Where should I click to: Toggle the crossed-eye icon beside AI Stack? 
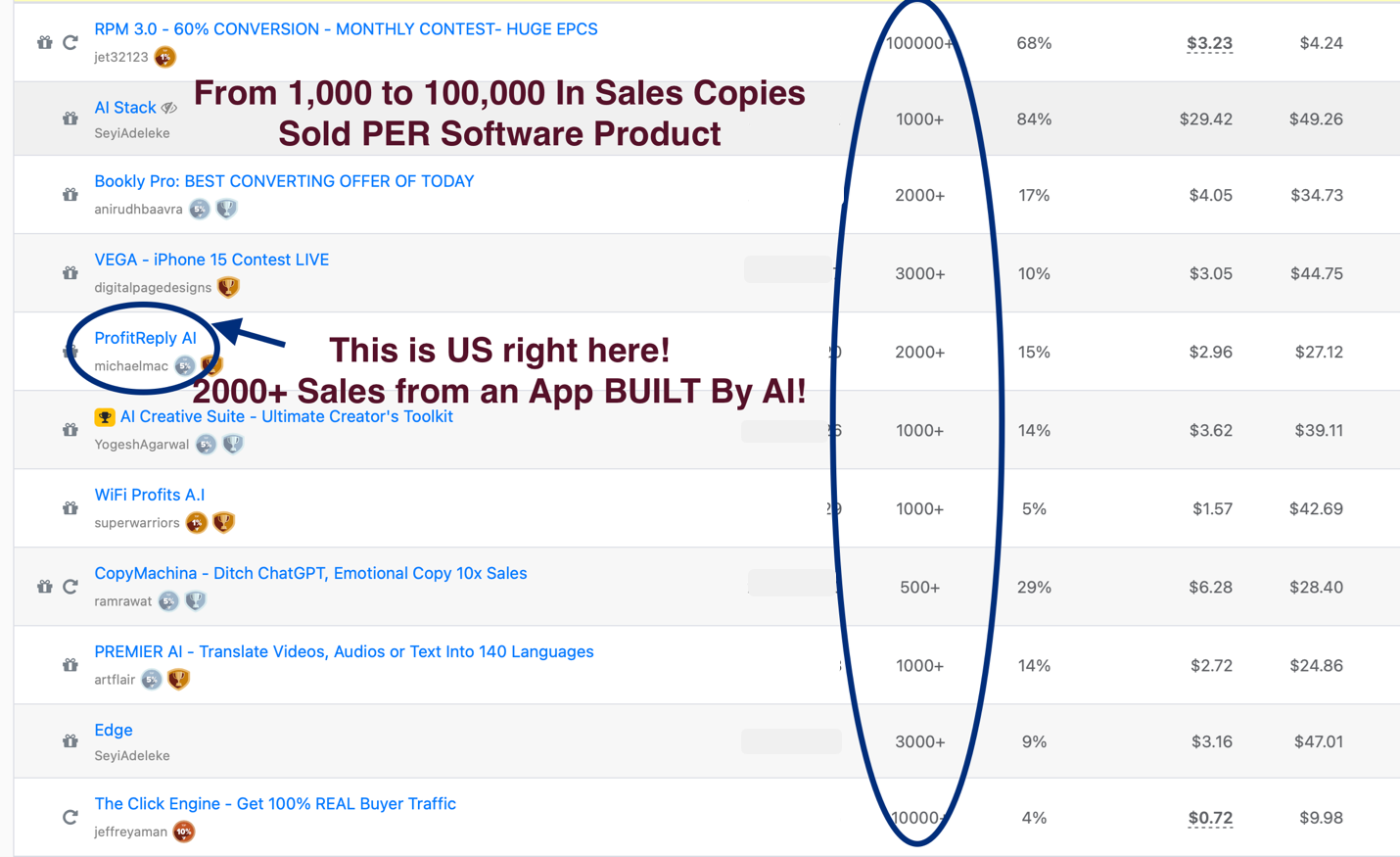(169, 108)
